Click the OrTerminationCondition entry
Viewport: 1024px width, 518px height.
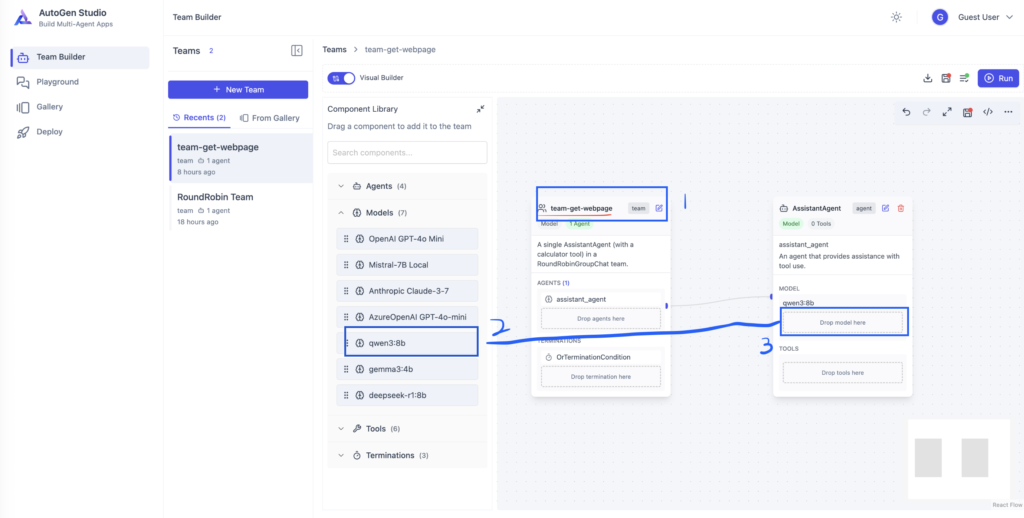tap(601, 357)
